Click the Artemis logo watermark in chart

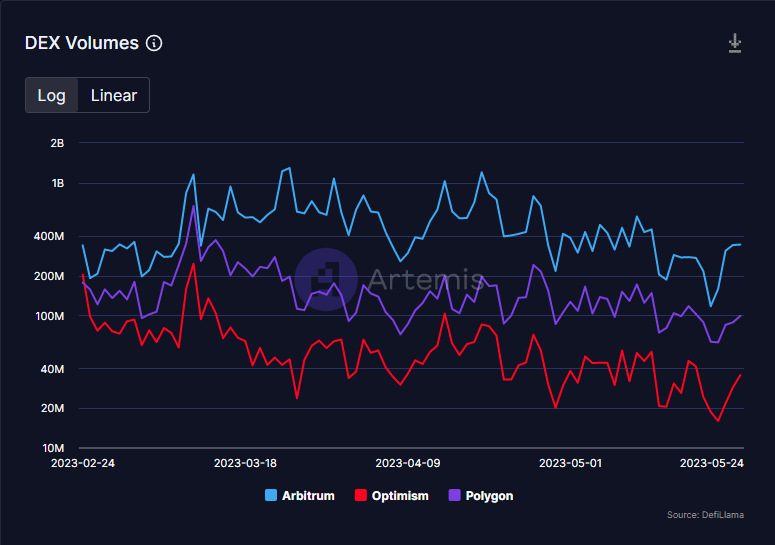pyautogui.click(x=326, y=277)
